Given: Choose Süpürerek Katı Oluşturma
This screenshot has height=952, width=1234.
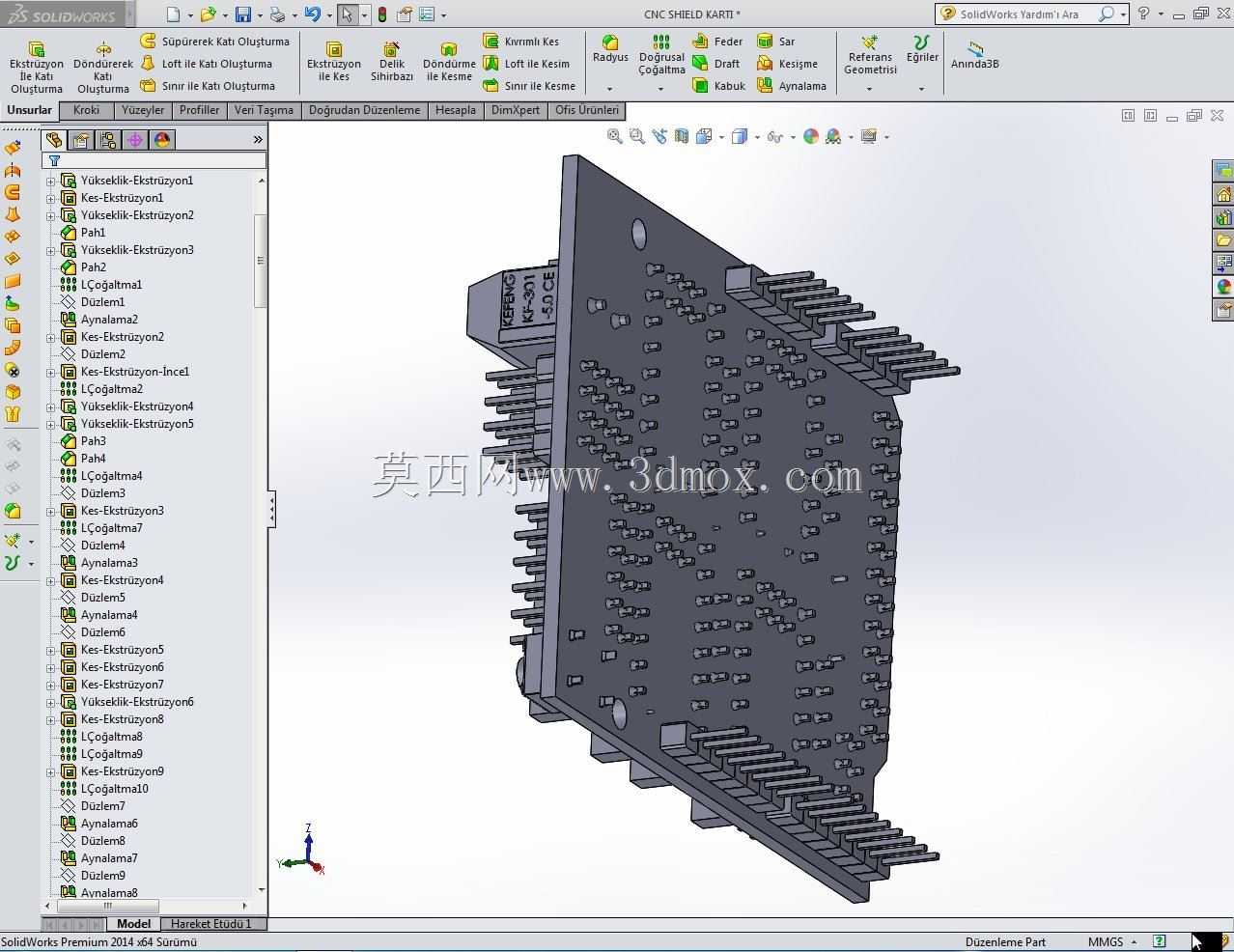Looking at the screenshot, I should coord(214,42).
